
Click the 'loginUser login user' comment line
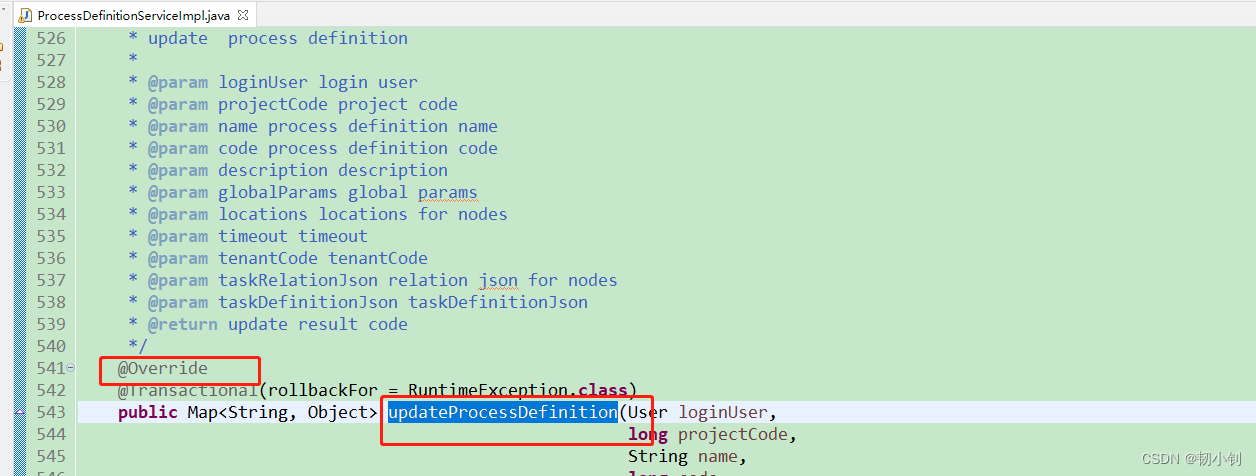click(318, 82)
